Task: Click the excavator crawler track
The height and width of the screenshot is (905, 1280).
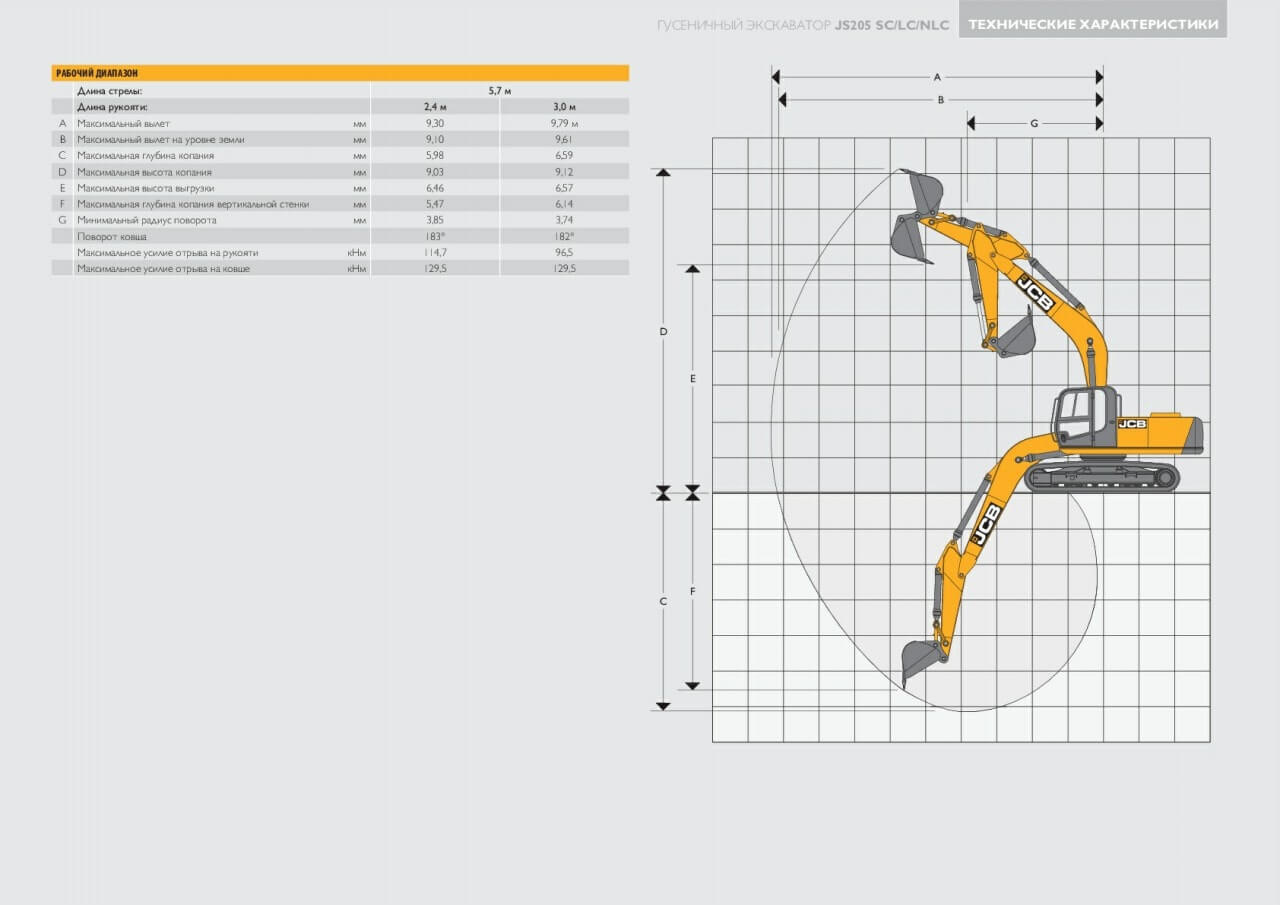Action: click(1102, 477)
